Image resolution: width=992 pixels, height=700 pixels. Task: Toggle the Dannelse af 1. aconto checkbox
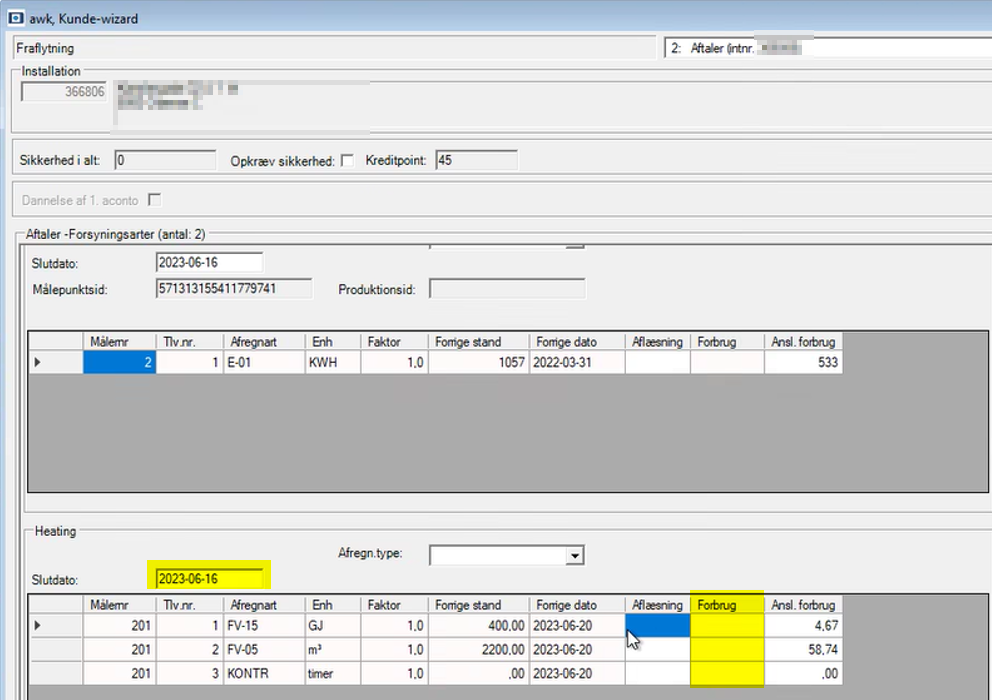tap(154, 200)
